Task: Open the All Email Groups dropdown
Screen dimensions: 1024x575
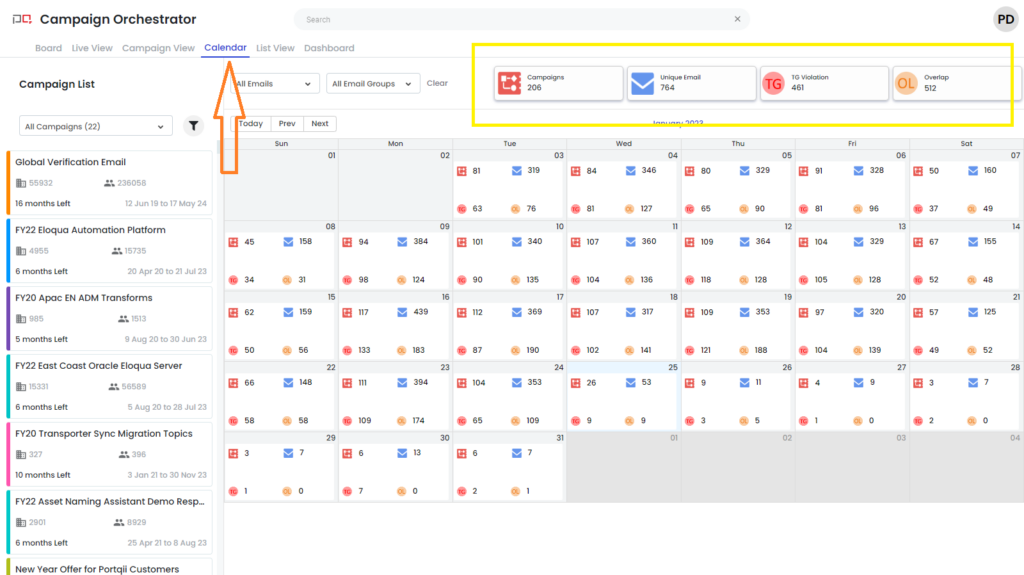Action: click(x=372, y=84)
